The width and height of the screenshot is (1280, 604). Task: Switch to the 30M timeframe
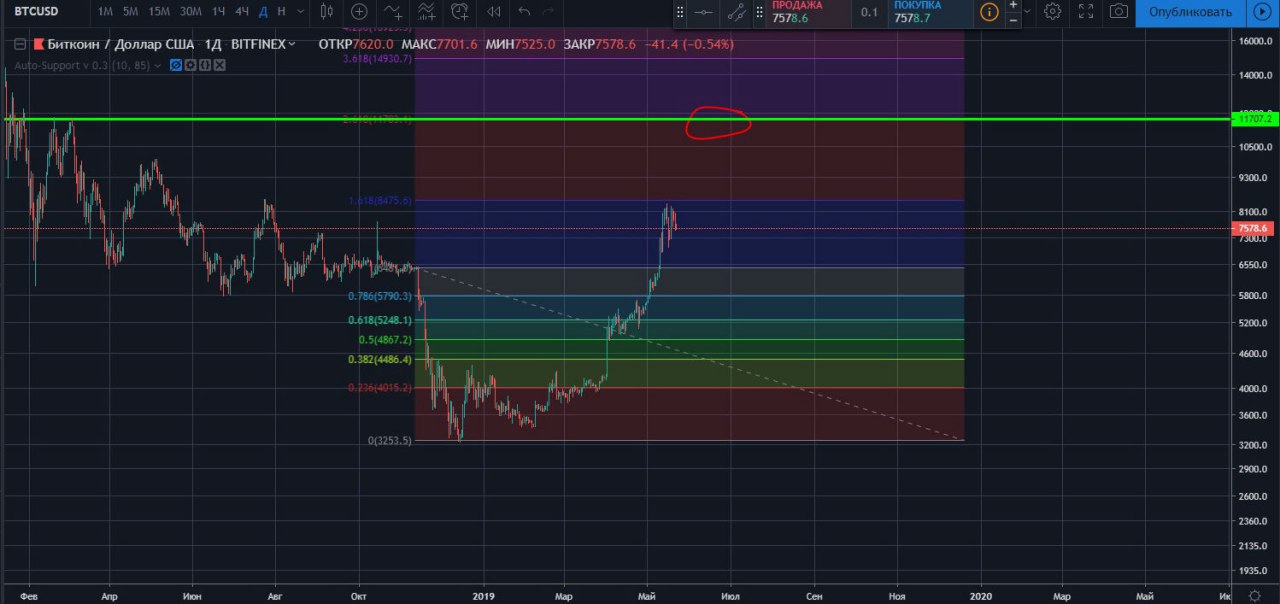tap(191, 11)
